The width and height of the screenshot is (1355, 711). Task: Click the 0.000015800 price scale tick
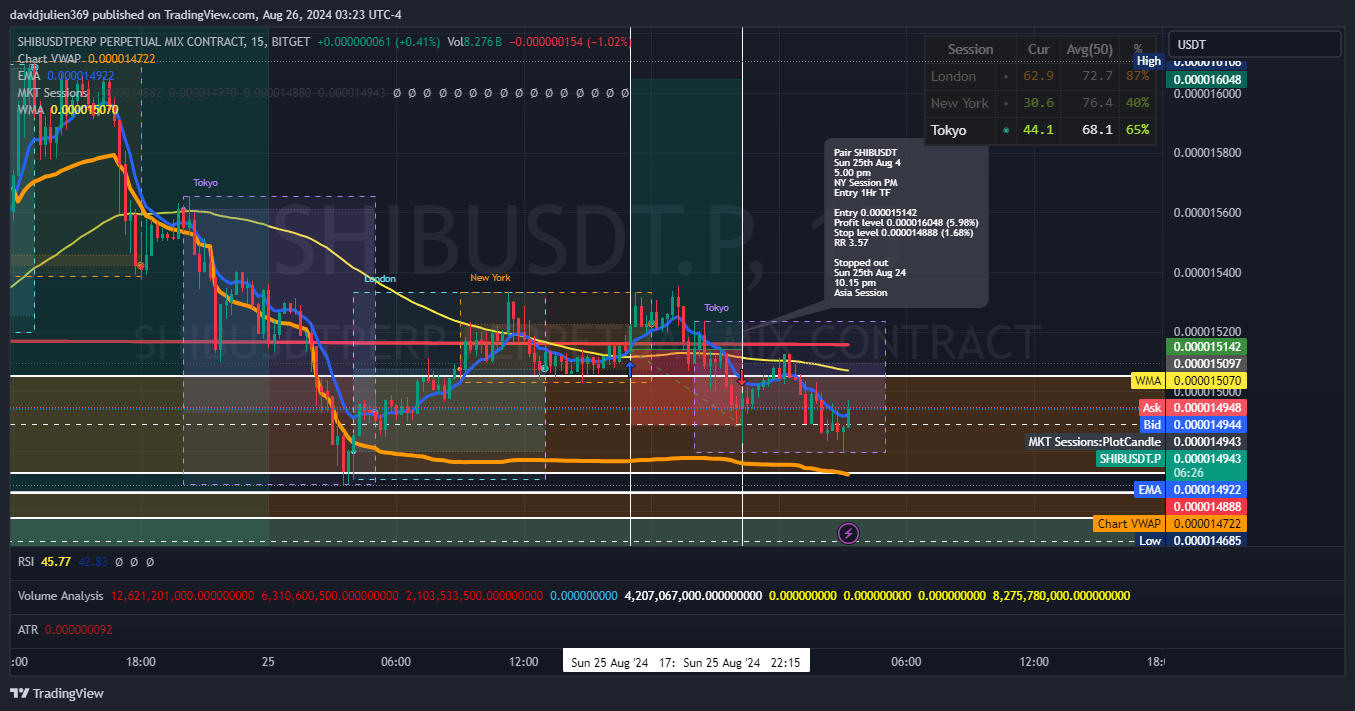pos(1207,153)
